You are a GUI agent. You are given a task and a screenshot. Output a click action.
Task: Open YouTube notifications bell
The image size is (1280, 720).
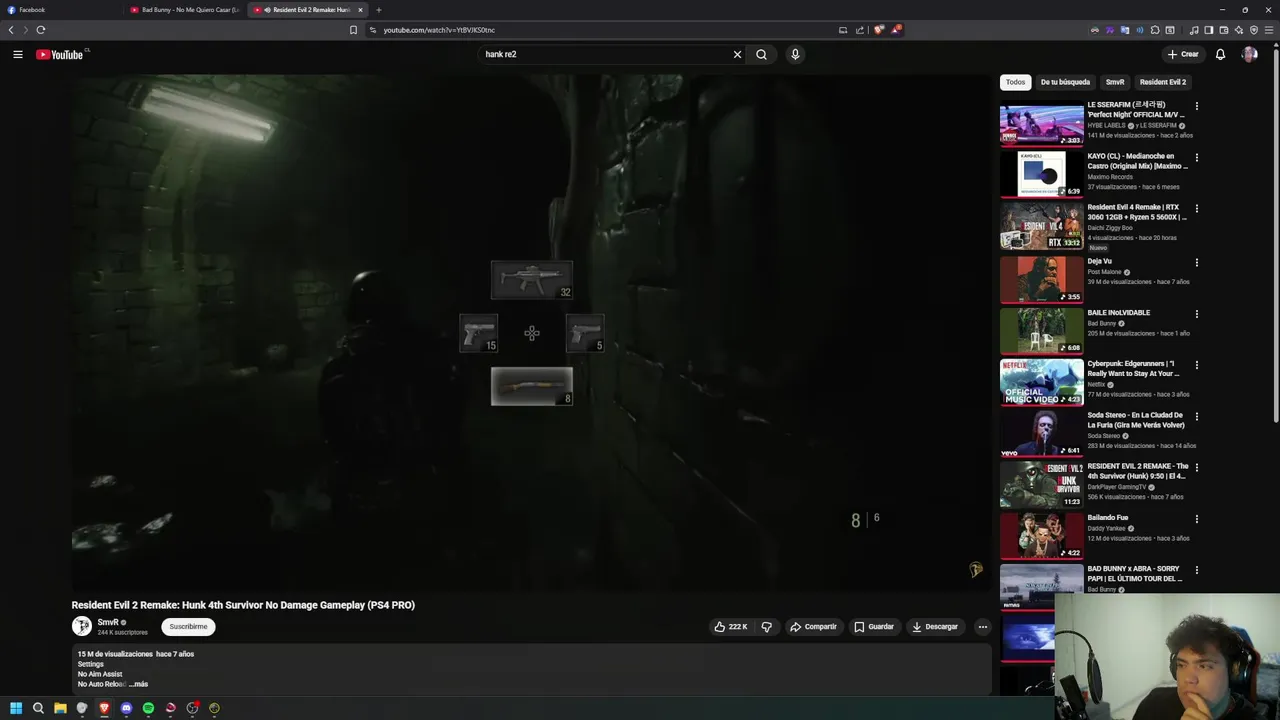pyautogui.click(x=1220, y=54)
